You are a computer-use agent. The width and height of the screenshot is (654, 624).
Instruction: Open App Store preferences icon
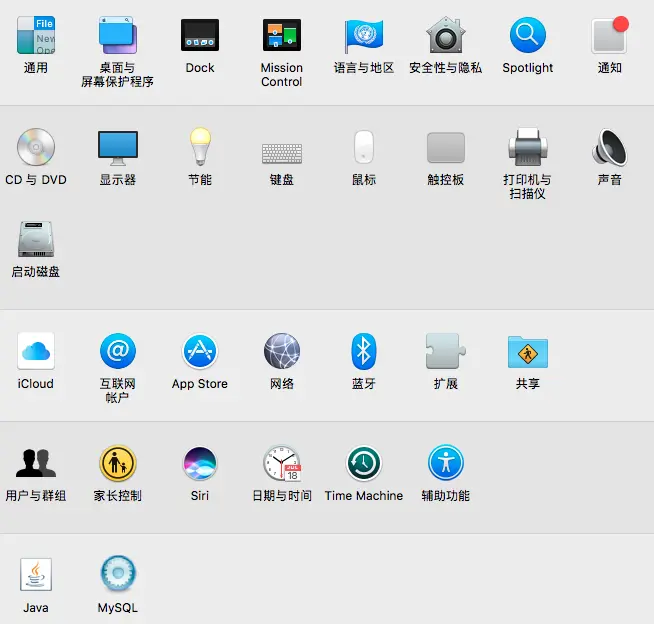(x=200, y=351)
